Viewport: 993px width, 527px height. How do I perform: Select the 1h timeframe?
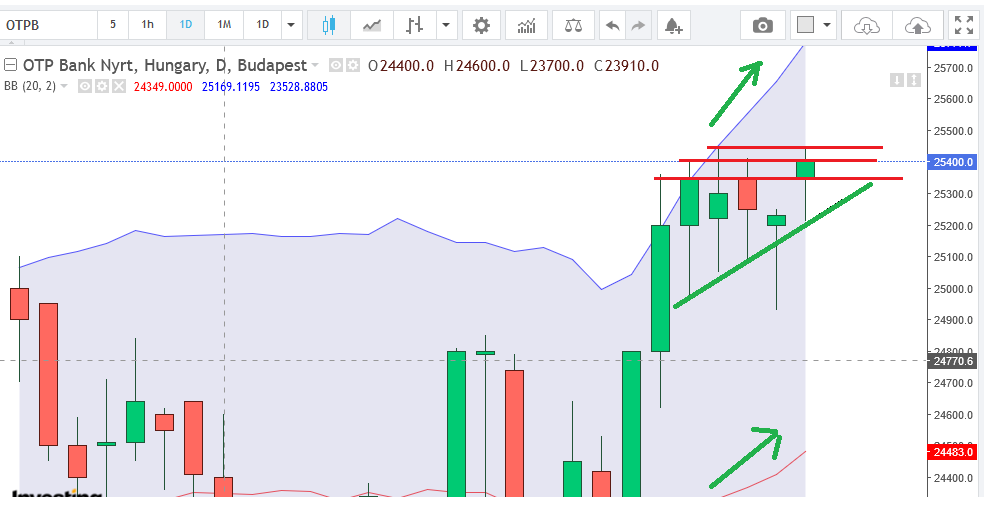(x=147, y=25)
